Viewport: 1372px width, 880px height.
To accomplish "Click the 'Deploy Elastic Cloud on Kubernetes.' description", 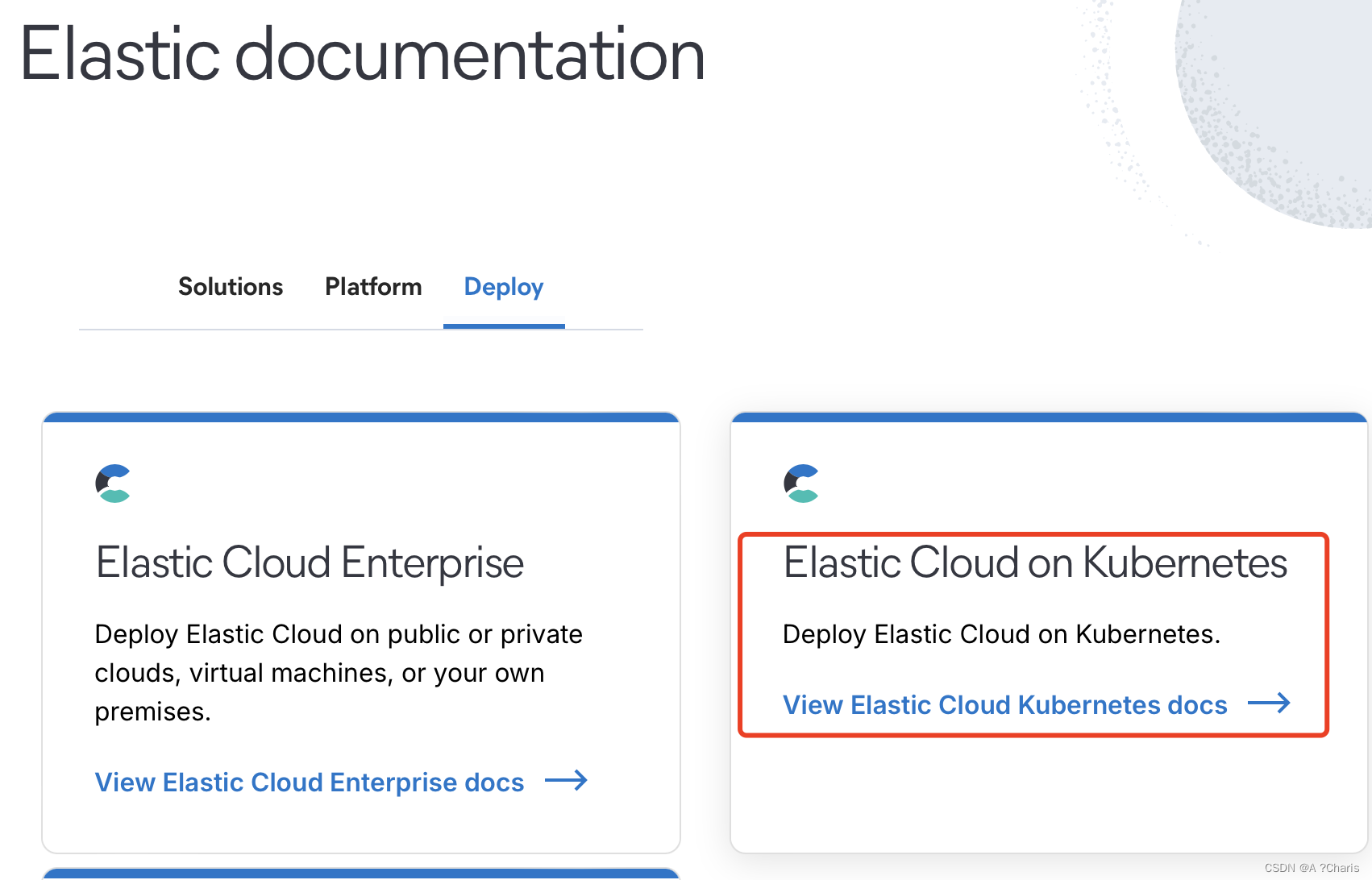I will (1001, 634).
